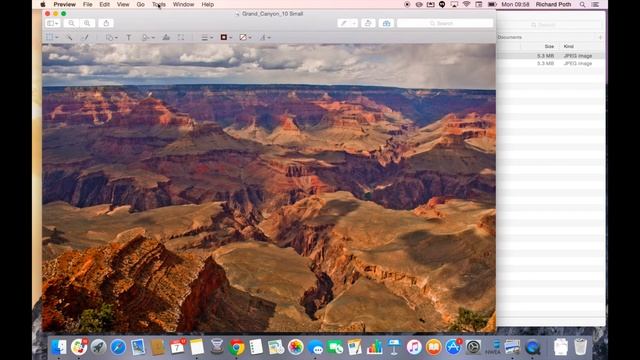Viewport: 640px width, 360px height.
Task: Open the File menu
Action: tap(87, 4)
